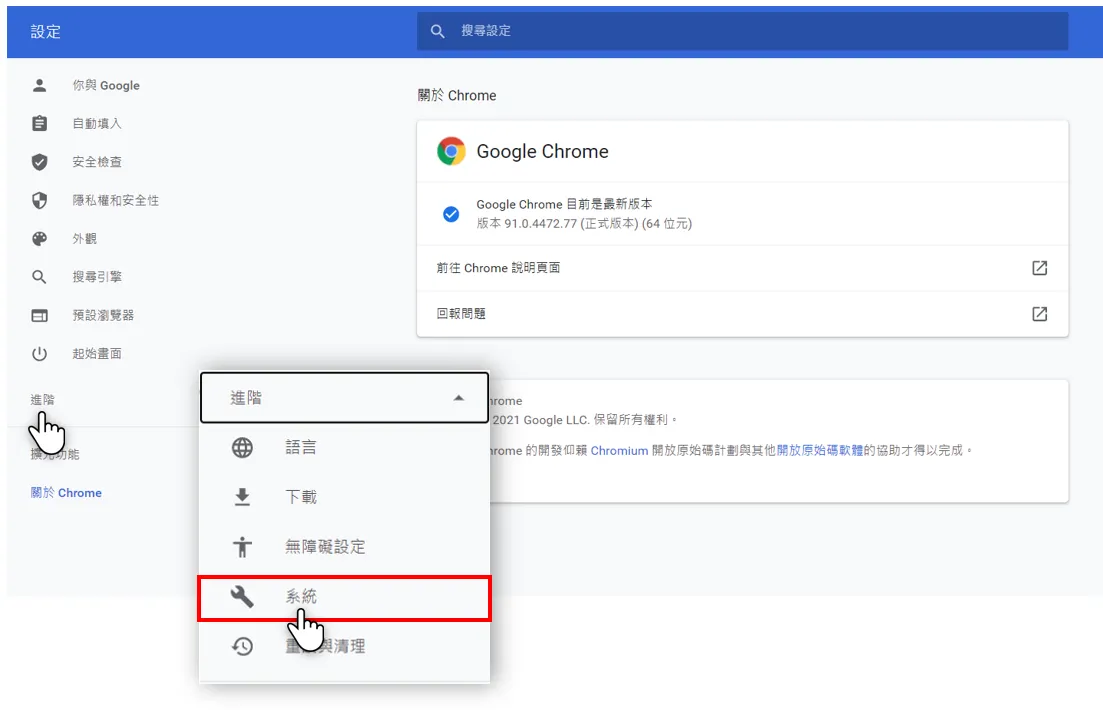The height and width of the screenshot is (710, 1103).
Task: Click the history clock icon for reset
Action: tap(242, 646)
